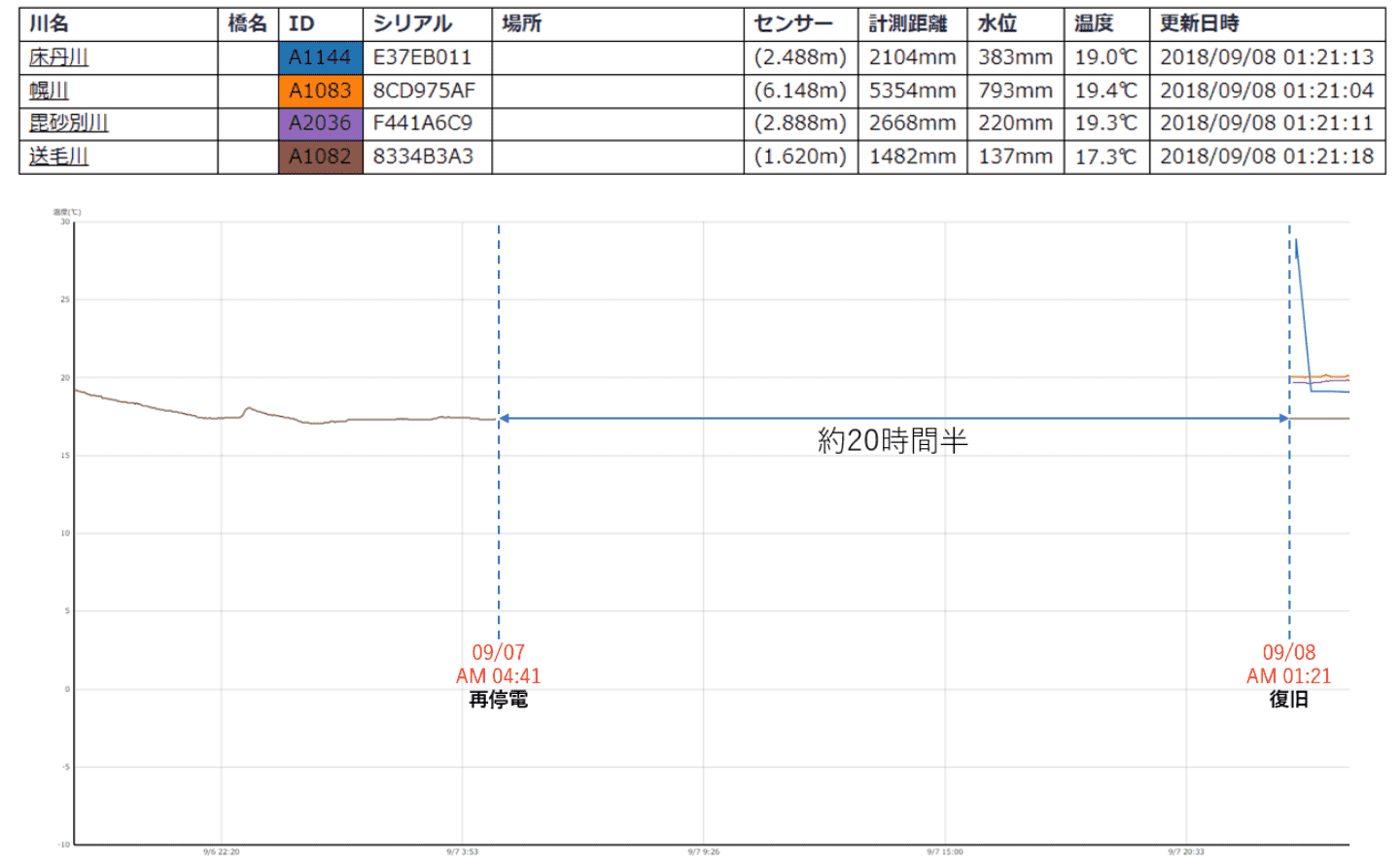Click the 温度 column header
Image resolution: width=1400 pixels, height=864 pixels.
tap(1094, 23)
